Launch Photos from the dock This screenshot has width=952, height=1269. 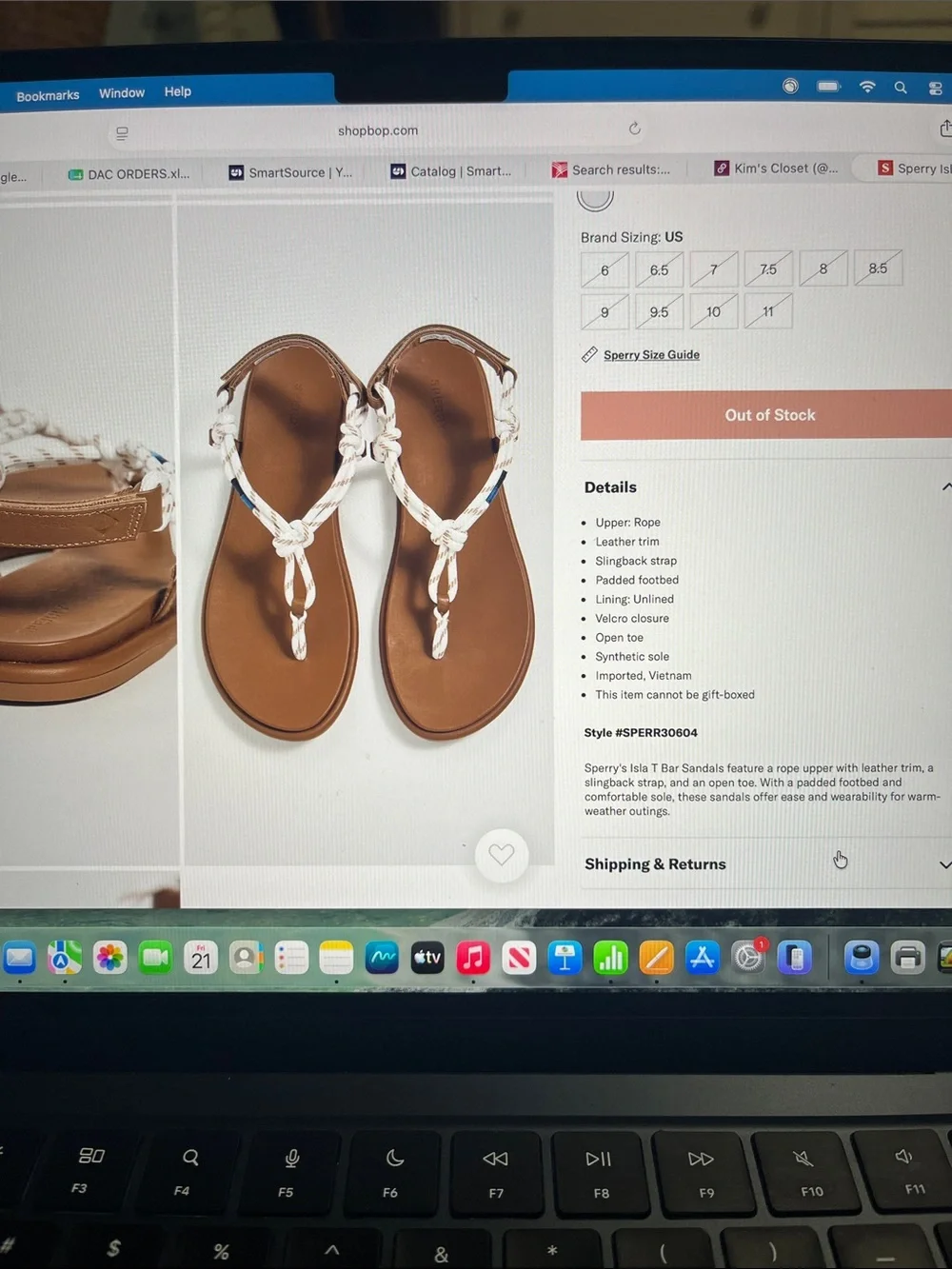(x=109, y=958)
